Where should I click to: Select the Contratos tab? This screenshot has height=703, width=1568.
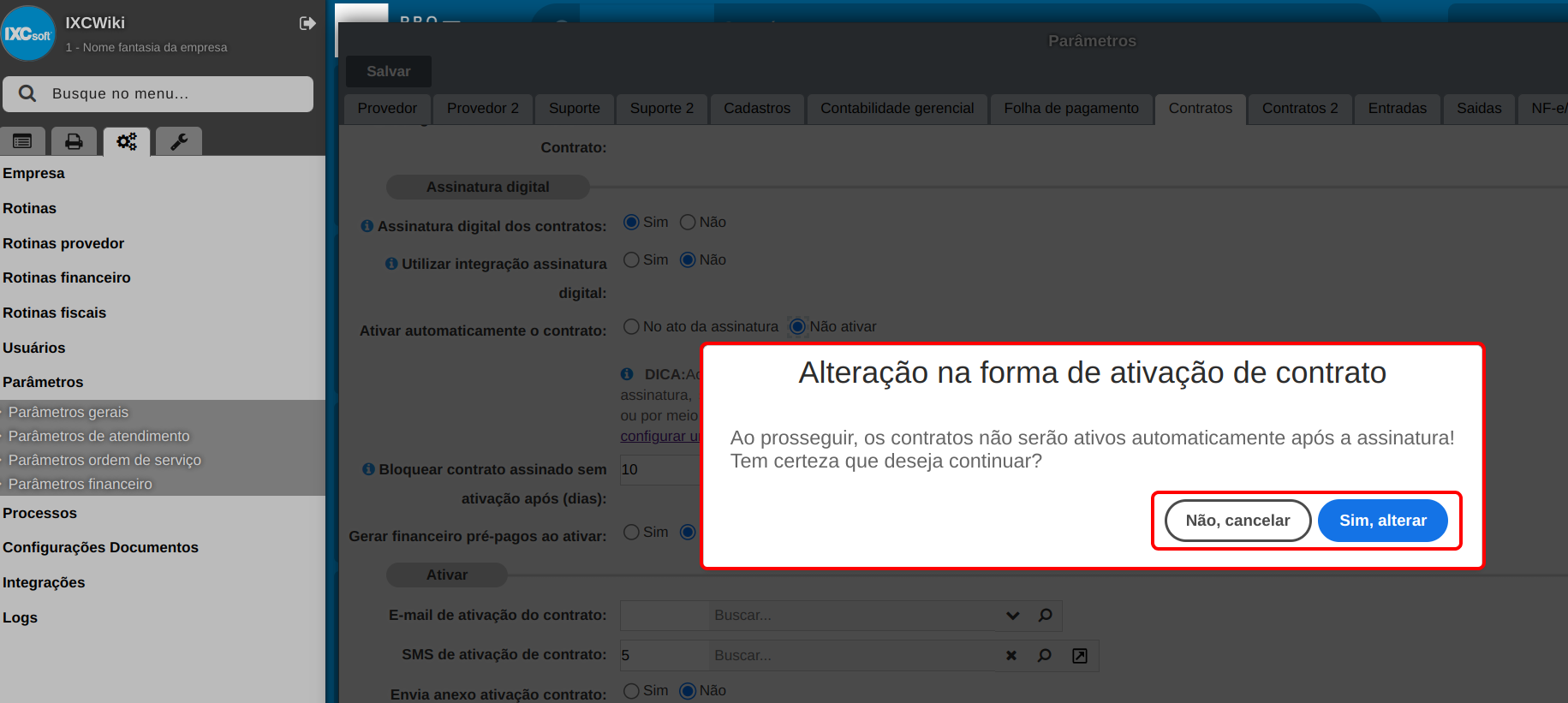1201,109
